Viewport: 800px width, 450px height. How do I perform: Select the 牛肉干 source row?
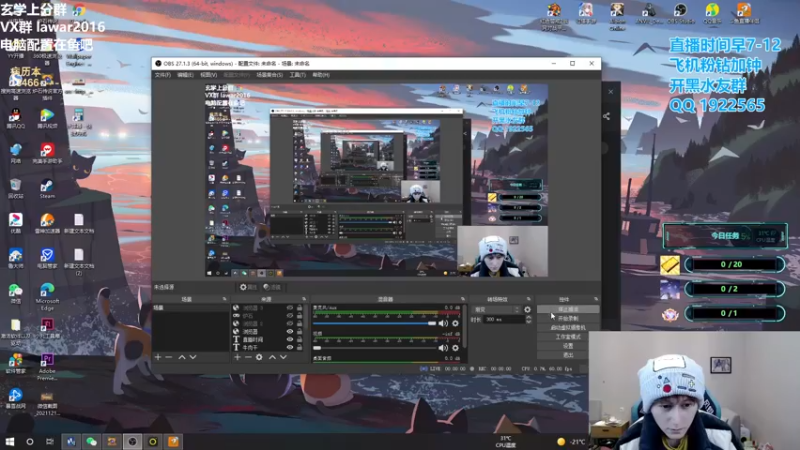coord(267,347)
